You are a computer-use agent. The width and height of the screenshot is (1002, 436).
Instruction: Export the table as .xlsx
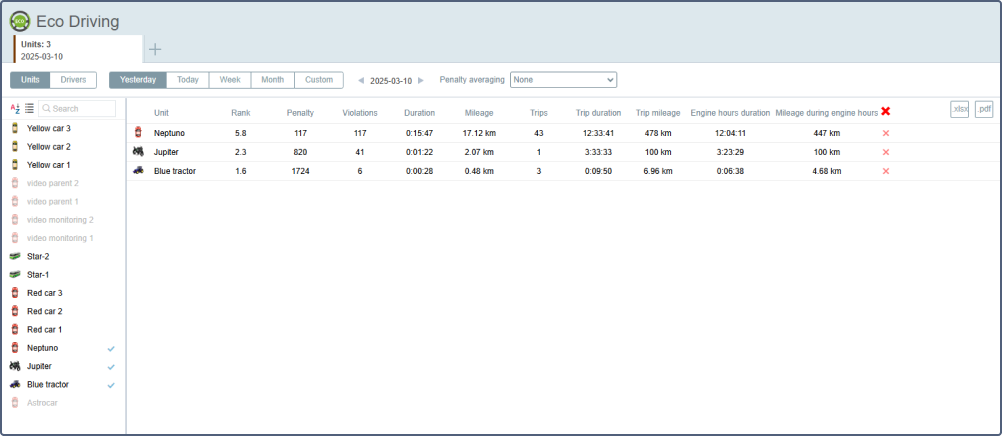pos(959,109)
